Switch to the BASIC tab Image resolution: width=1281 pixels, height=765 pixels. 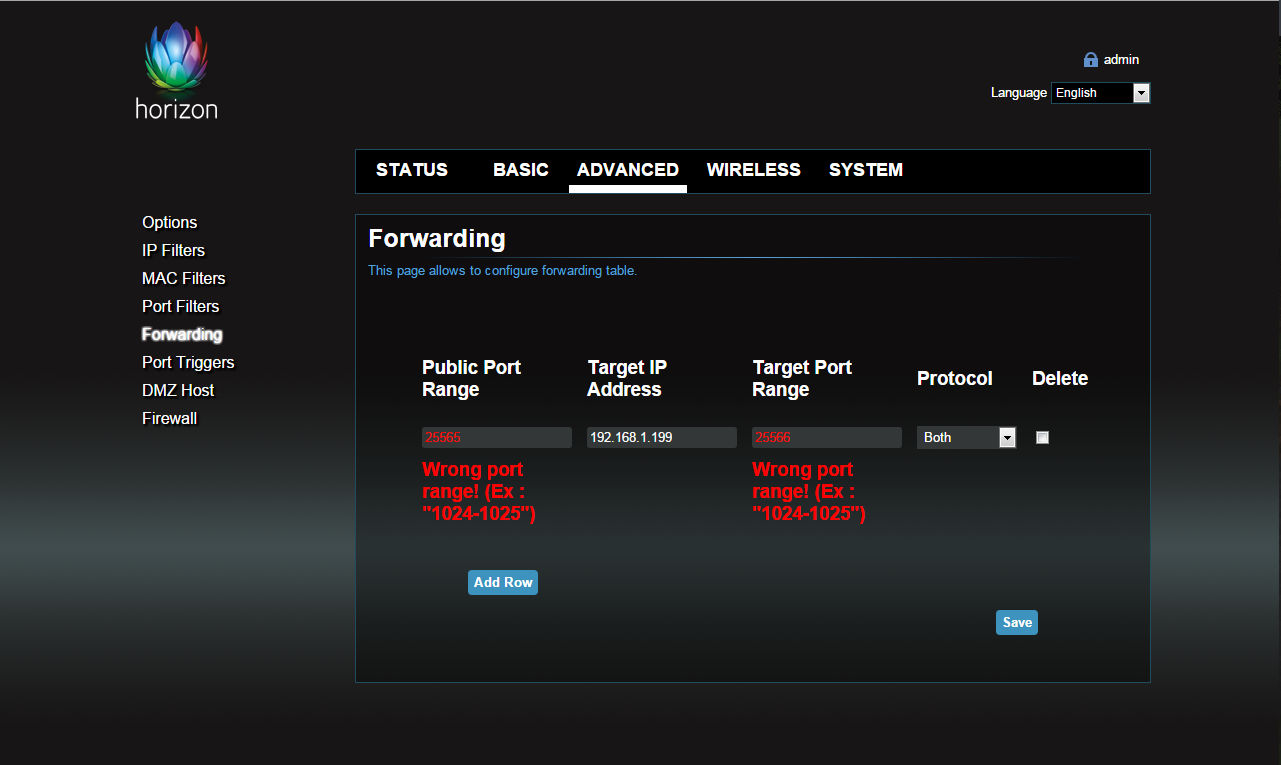(x=521, y=170)
